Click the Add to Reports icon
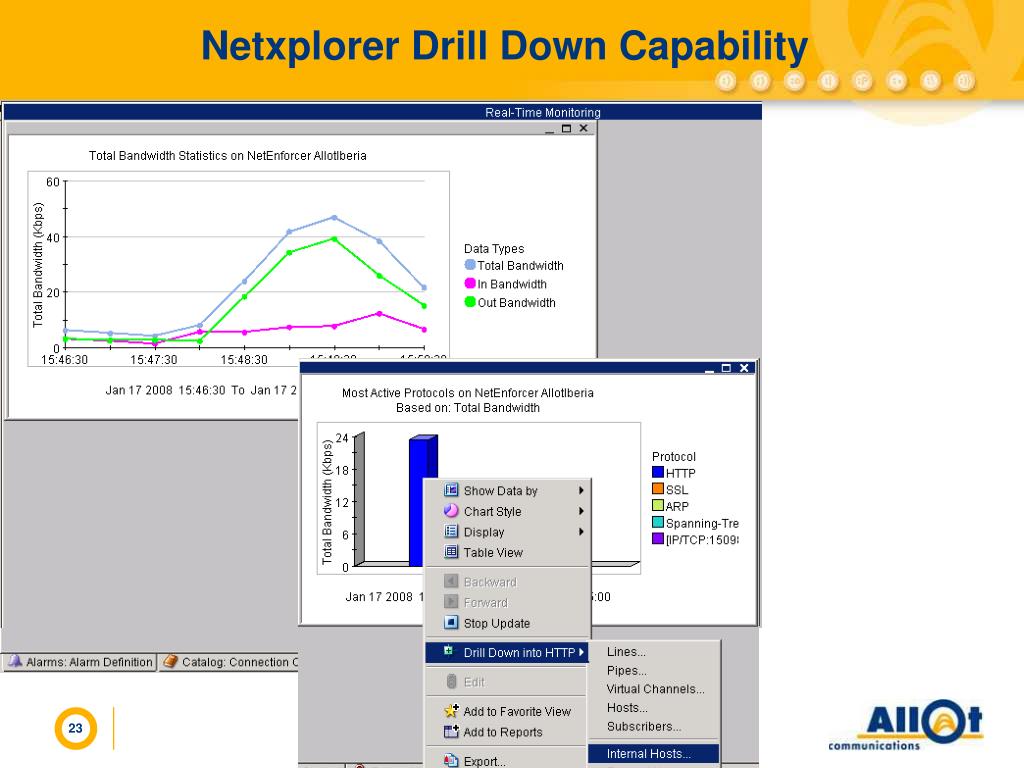 point(451,731)
